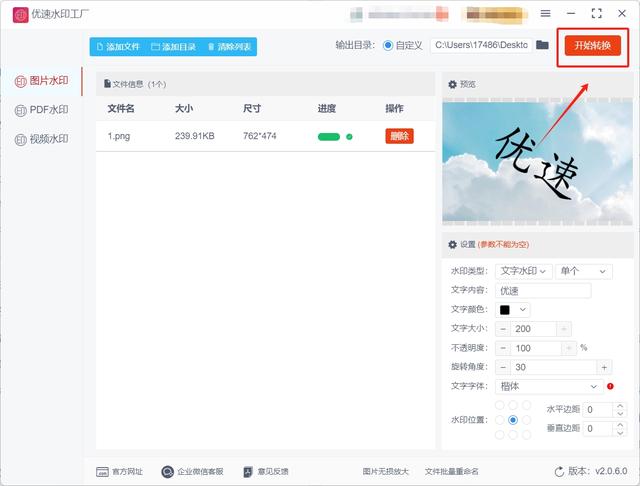The height and width of the screenshot is (486, 640).
Task: Click the opacity value 100
Action: [x=536, y=348]
